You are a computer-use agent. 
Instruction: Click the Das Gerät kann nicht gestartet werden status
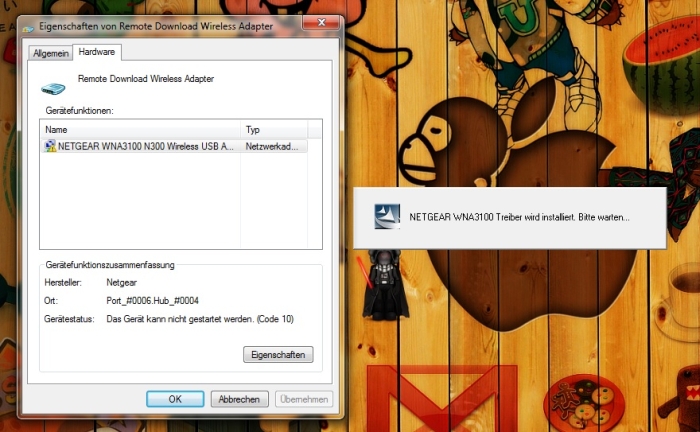coord(200,319)
